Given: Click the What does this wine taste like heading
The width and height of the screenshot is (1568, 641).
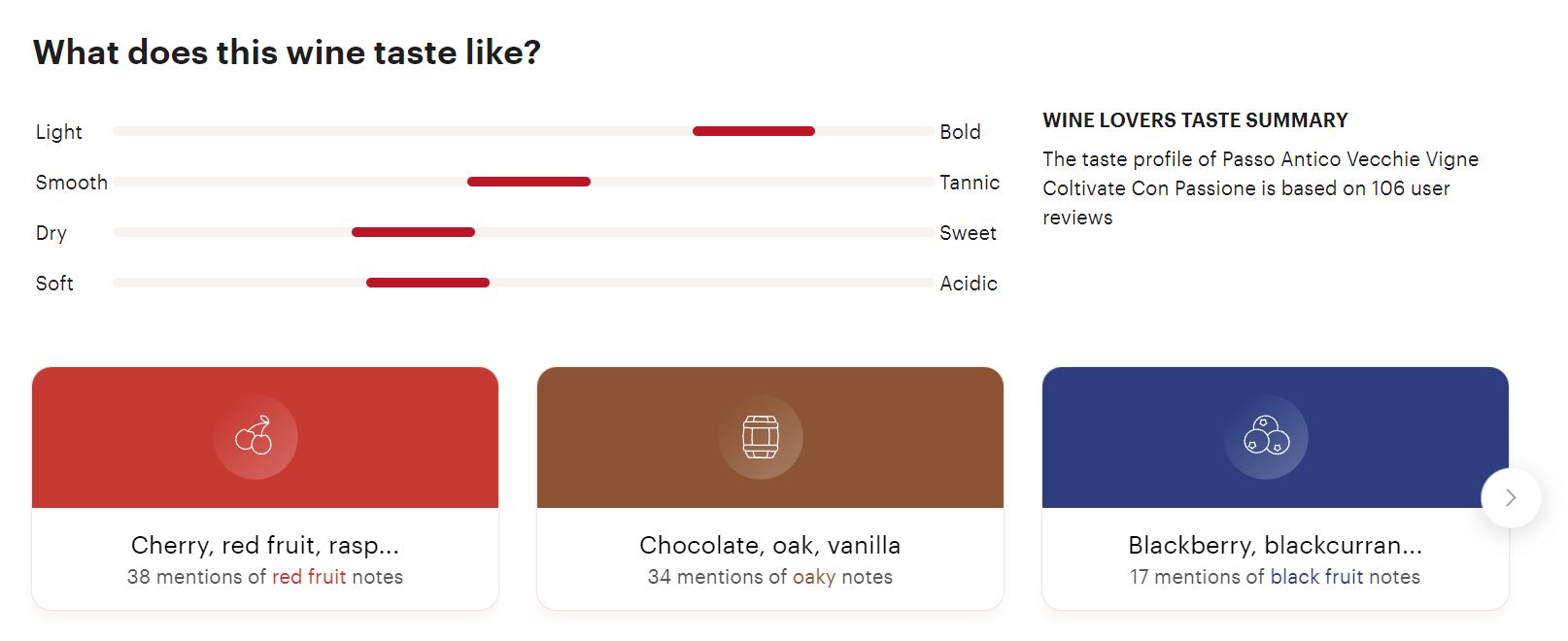Looking at the screenshot, I should point(287,52).
